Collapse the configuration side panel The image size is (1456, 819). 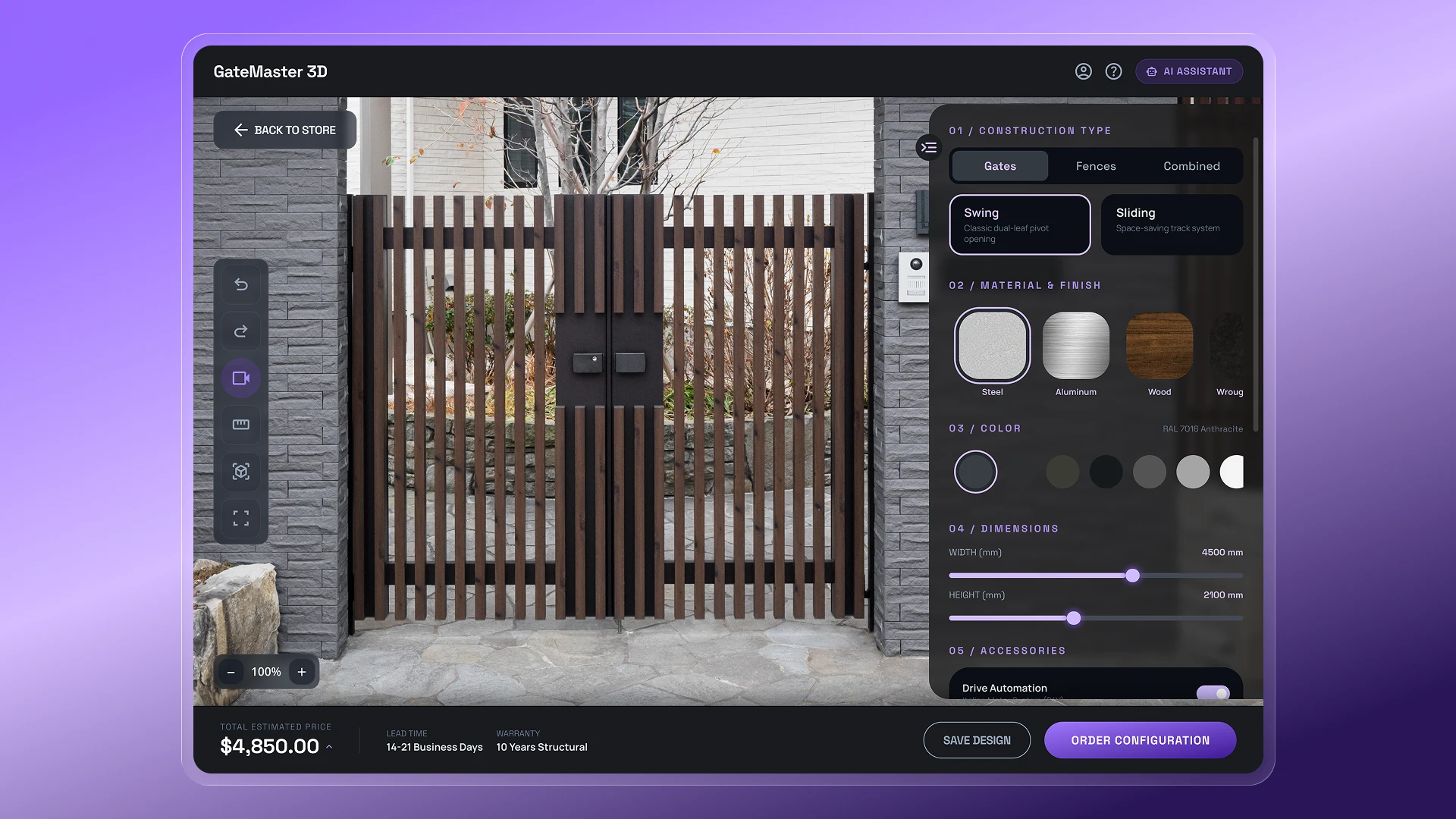[x=929, y=147]
